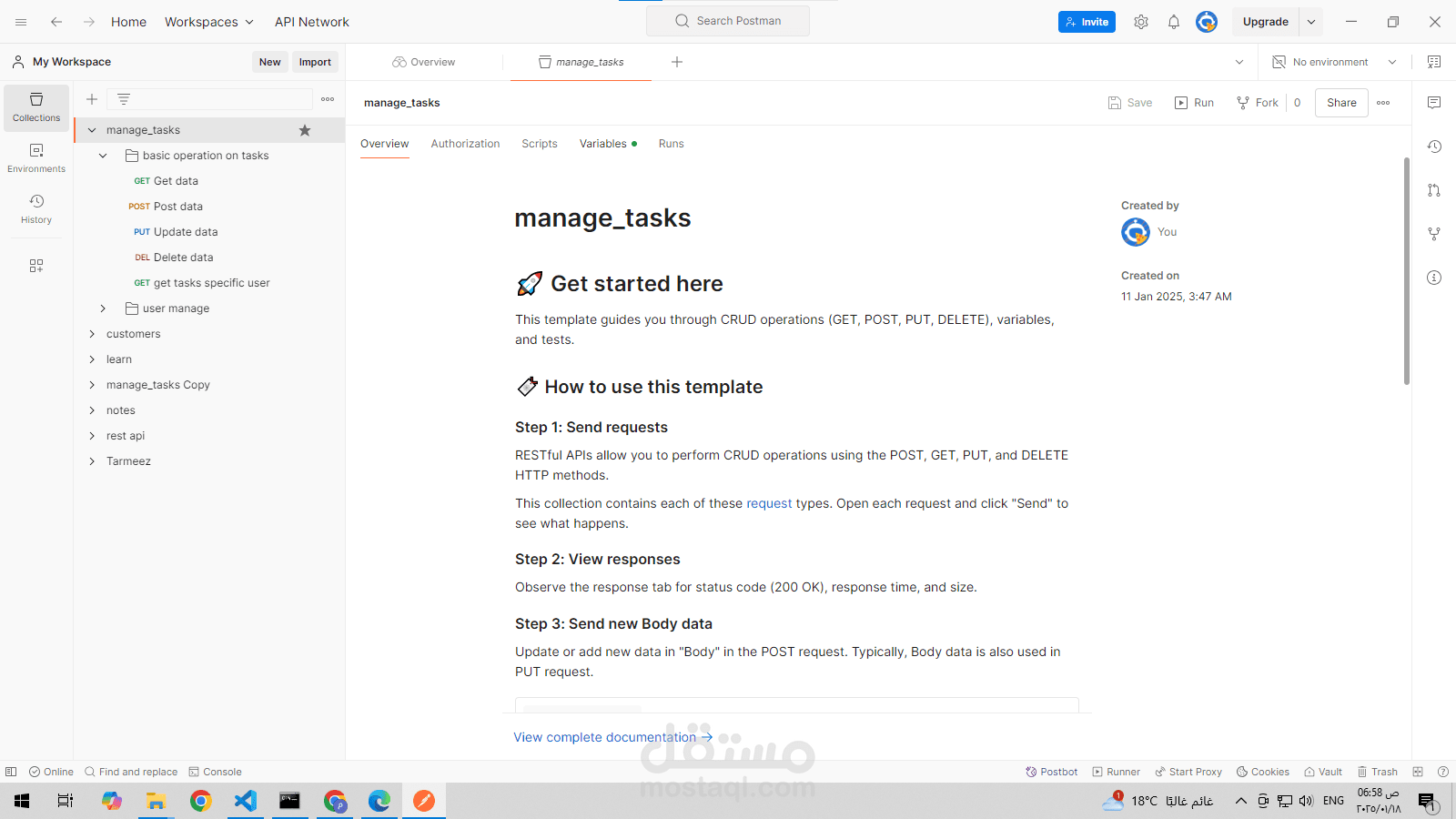Viewport: 1456px width, 819px height.
Task: Open the tabs list chevron
Action: pyautogui.click(x=1239, y=62)
